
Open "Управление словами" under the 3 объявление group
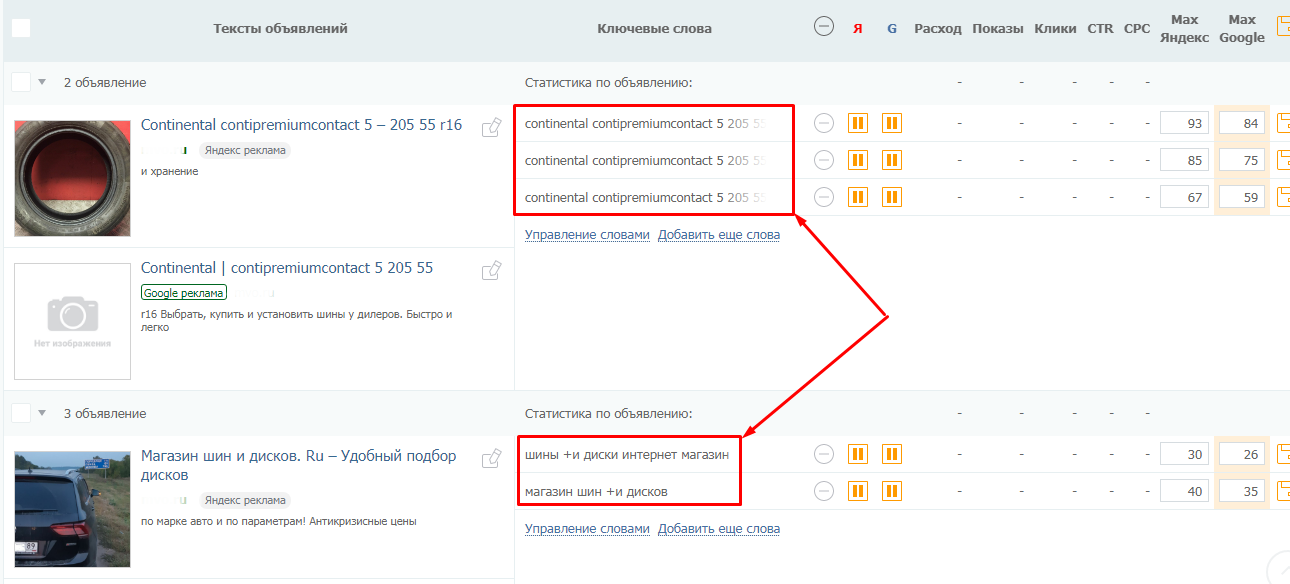point(587,529)
